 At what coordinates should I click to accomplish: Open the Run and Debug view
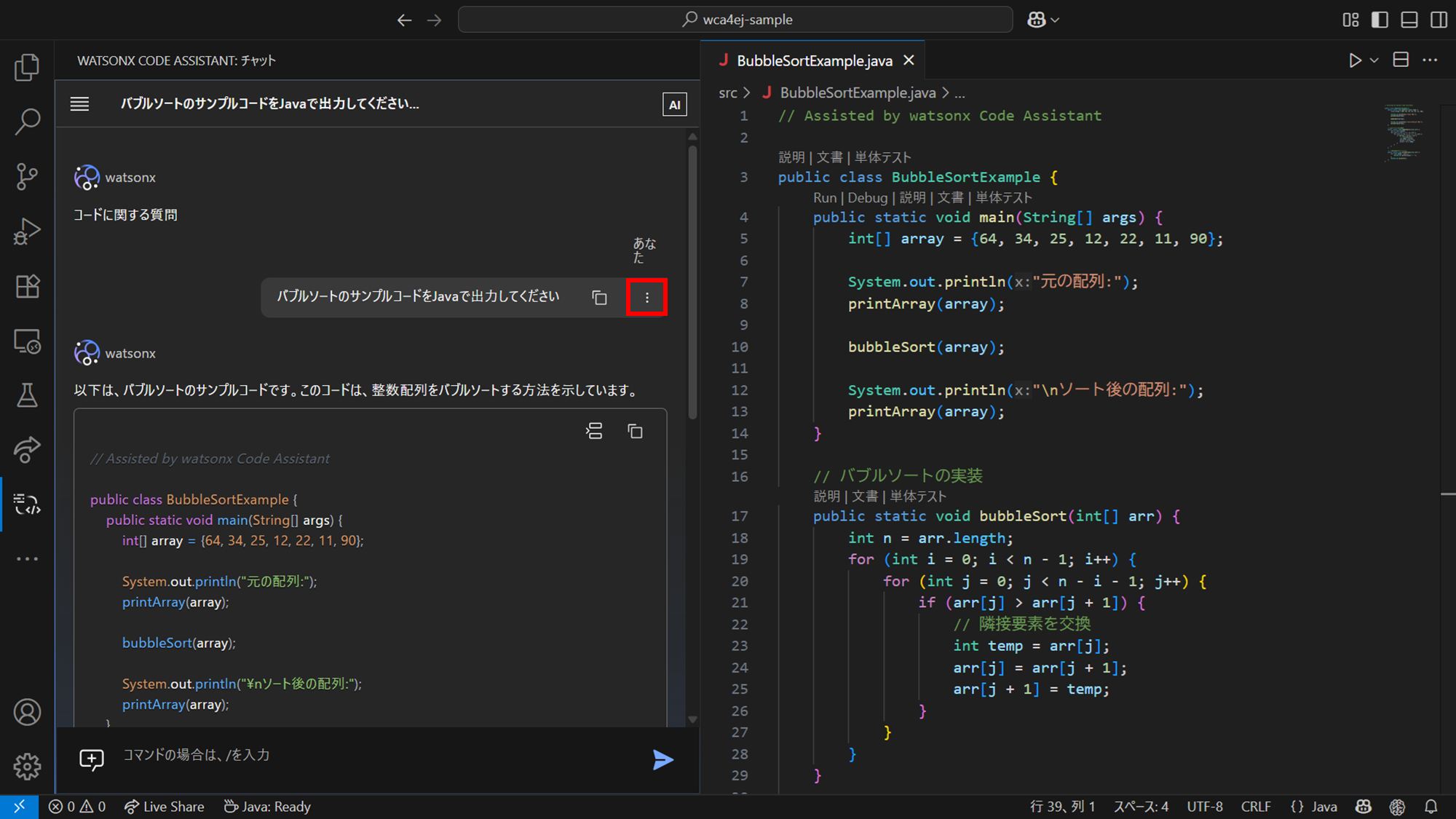tap(27, 232)
